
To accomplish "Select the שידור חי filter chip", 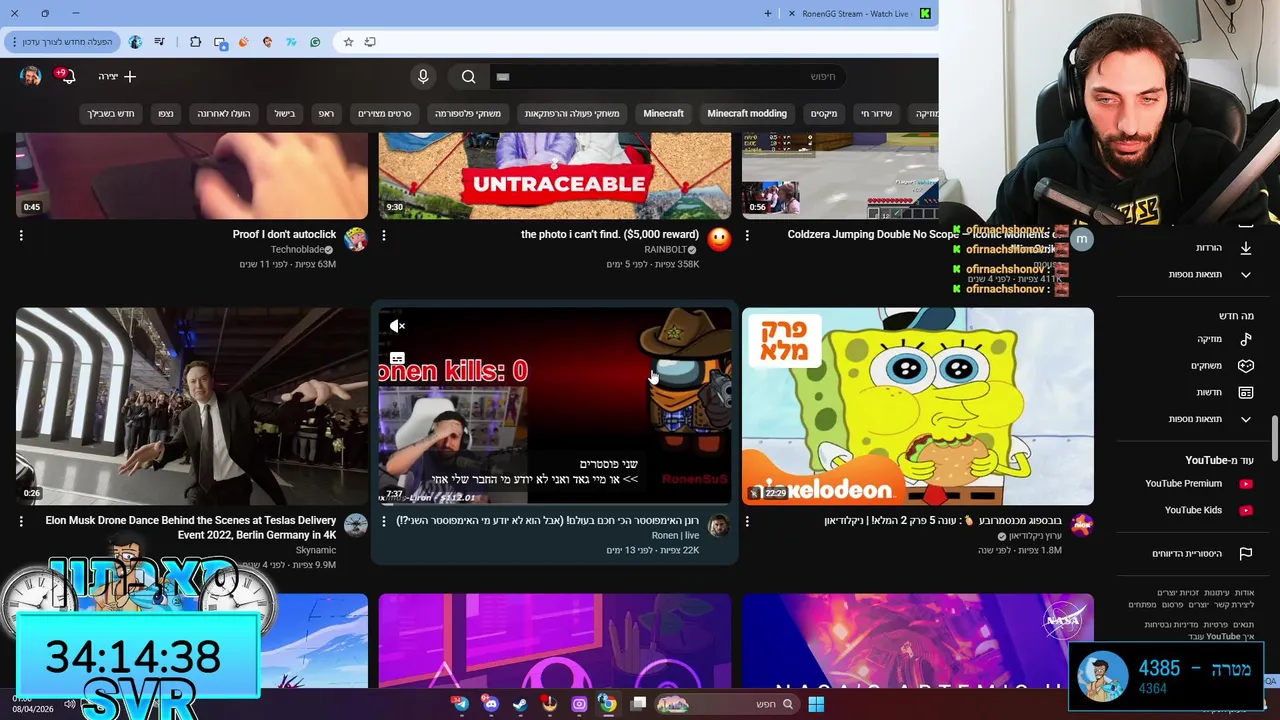I will coord(876,113).
